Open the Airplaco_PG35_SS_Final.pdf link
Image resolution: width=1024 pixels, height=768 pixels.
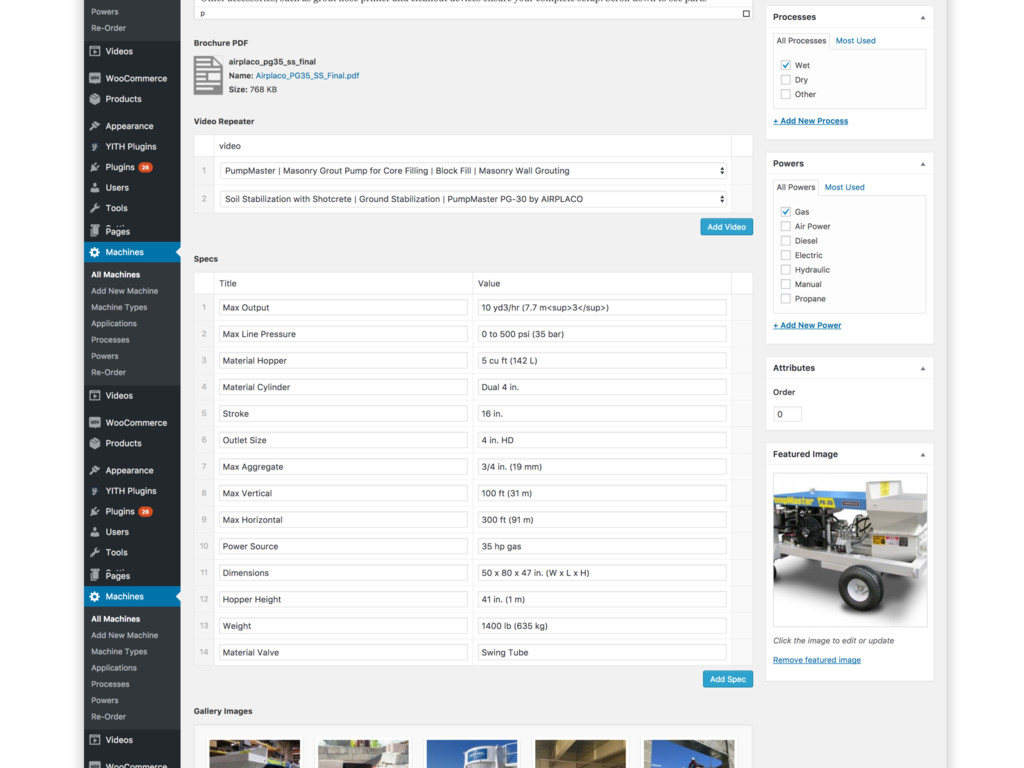point(307,76)
